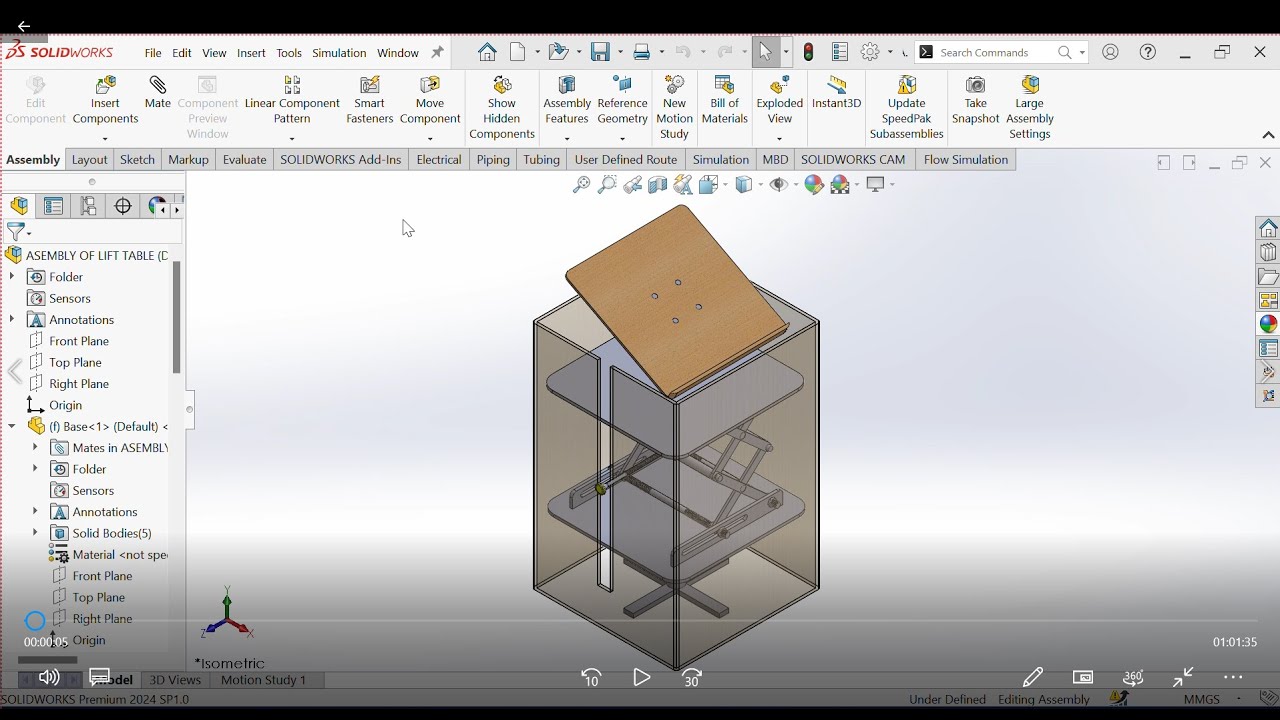Screen dimensions: 1280x720
Task: Pin the menu bar open
Action: pyautogui.click(x=437, y=53)
